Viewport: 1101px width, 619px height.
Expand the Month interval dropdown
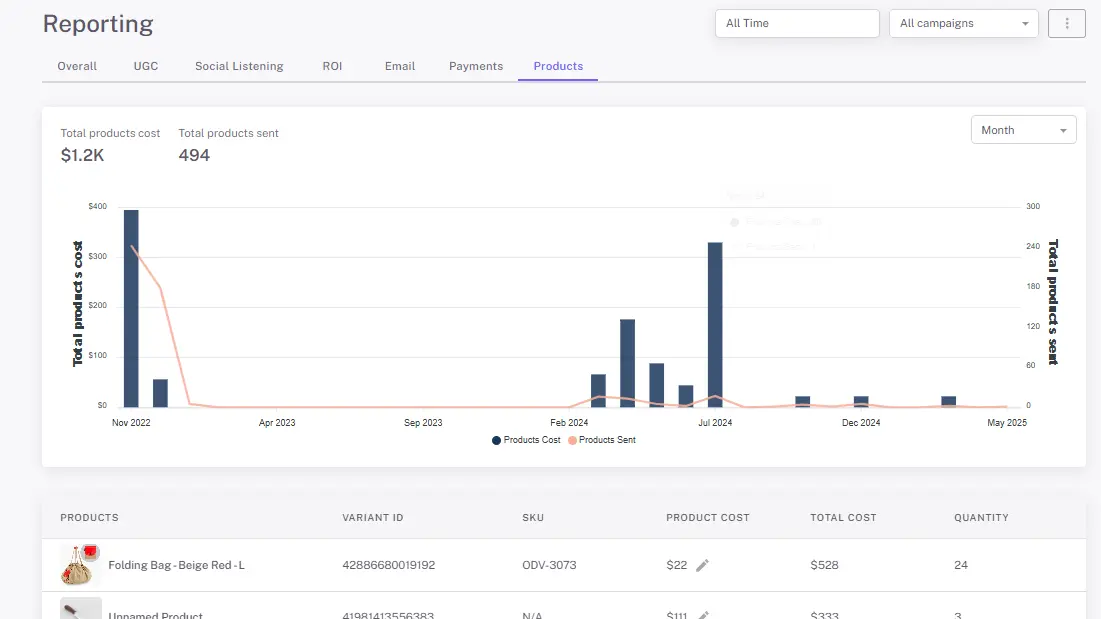tap(1023, 130)
